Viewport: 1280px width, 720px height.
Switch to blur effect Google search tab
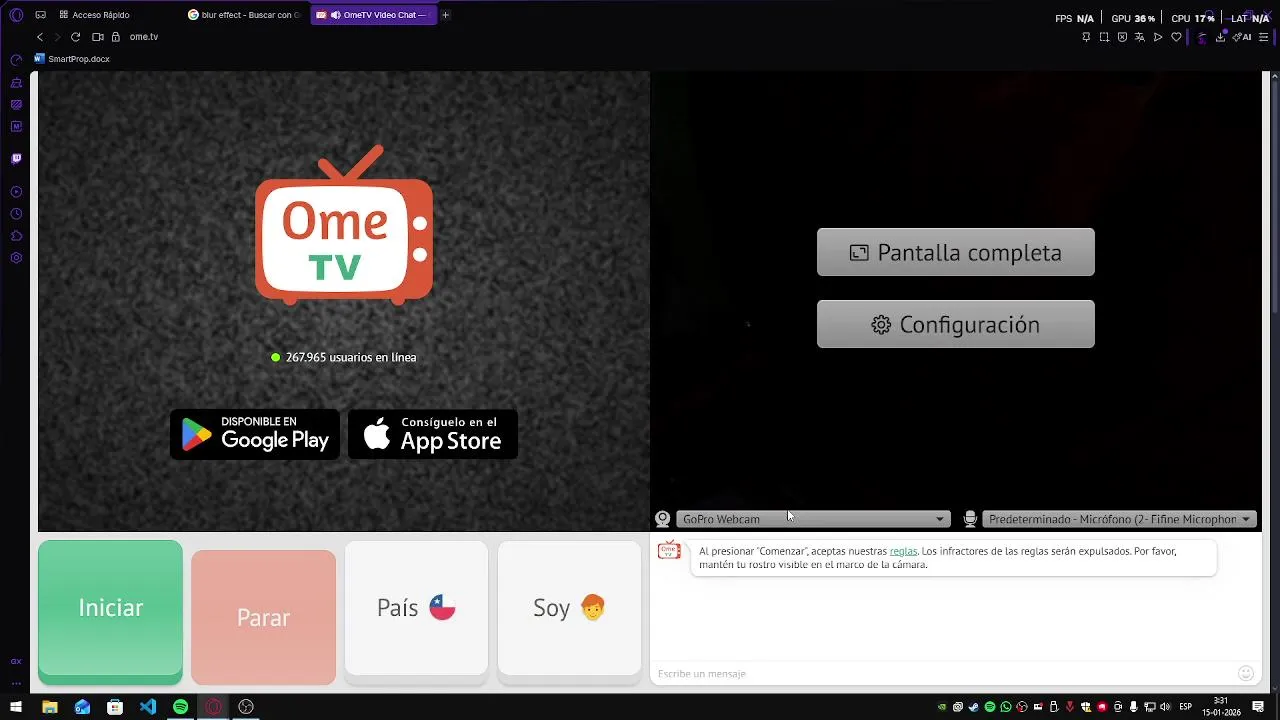click(245, 15)
